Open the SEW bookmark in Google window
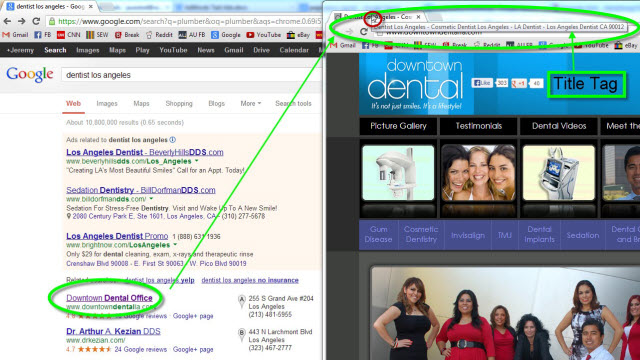Viewport: 640px width, 360px height. 97,35
